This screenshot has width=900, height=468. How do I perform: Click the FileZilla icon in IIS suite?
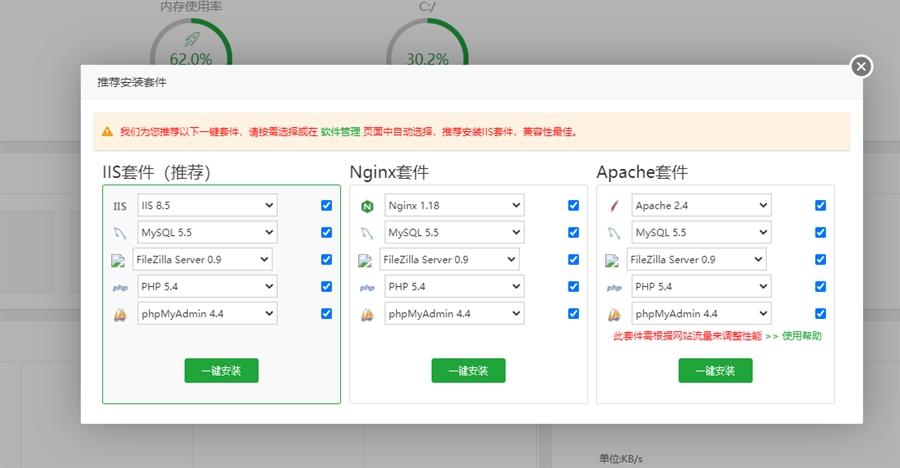click(118, 260)
